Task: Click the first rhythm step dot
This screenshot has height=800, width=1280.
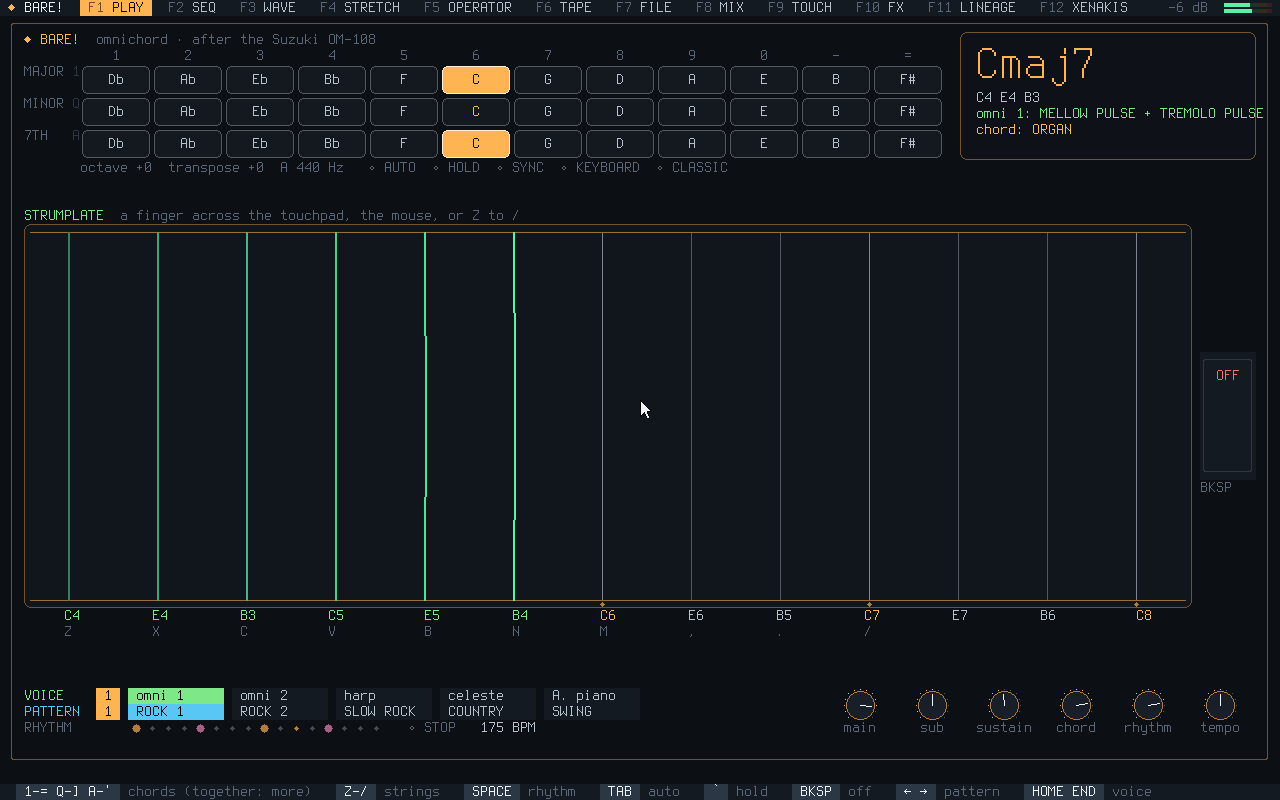Action: tap(136, 728)
